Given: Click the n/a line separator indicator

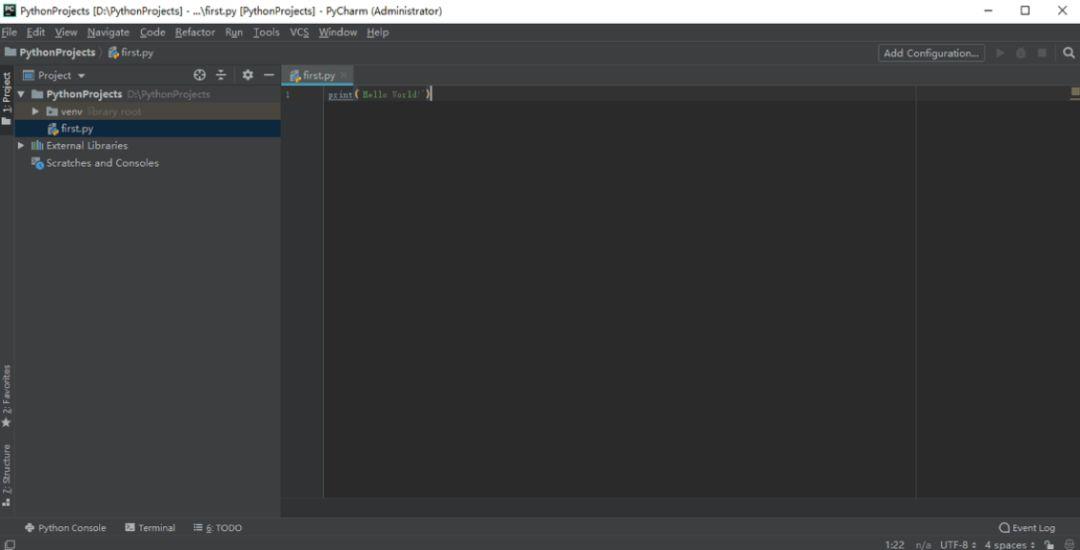Looking at the screenshot, I should [x=924, y=544].
